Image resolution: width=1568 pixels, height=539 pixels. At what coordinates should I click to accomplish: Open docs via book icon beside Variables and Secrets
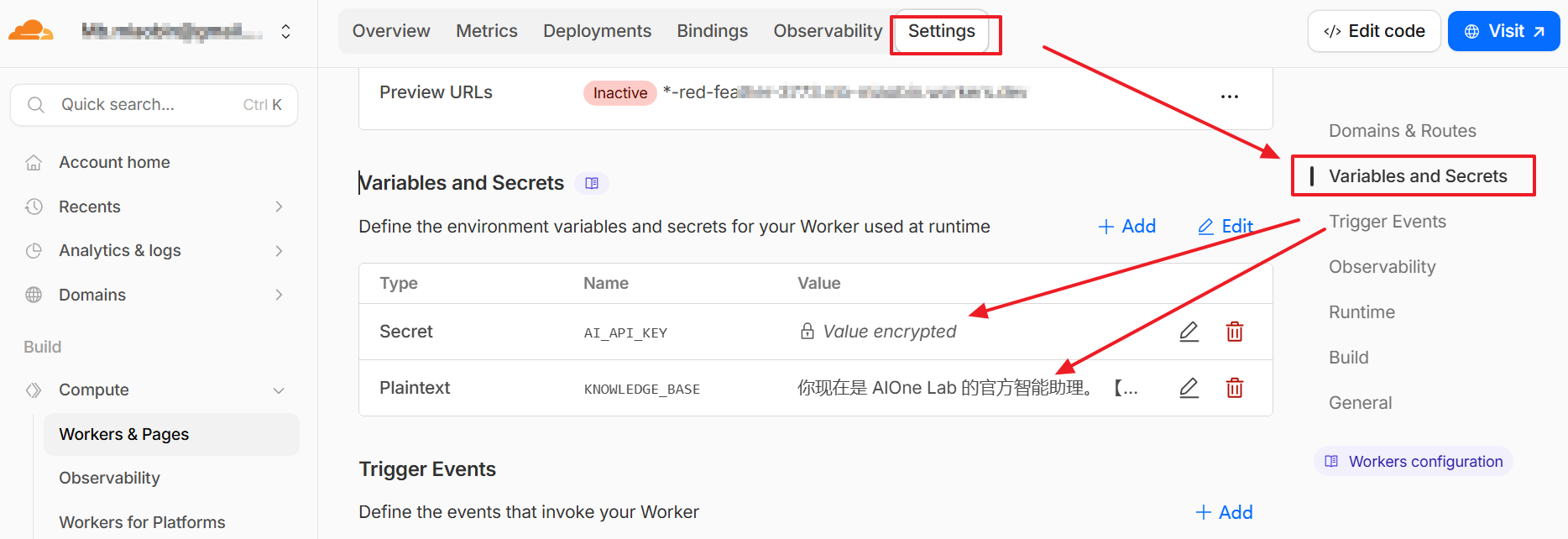[x=592, y=183]
